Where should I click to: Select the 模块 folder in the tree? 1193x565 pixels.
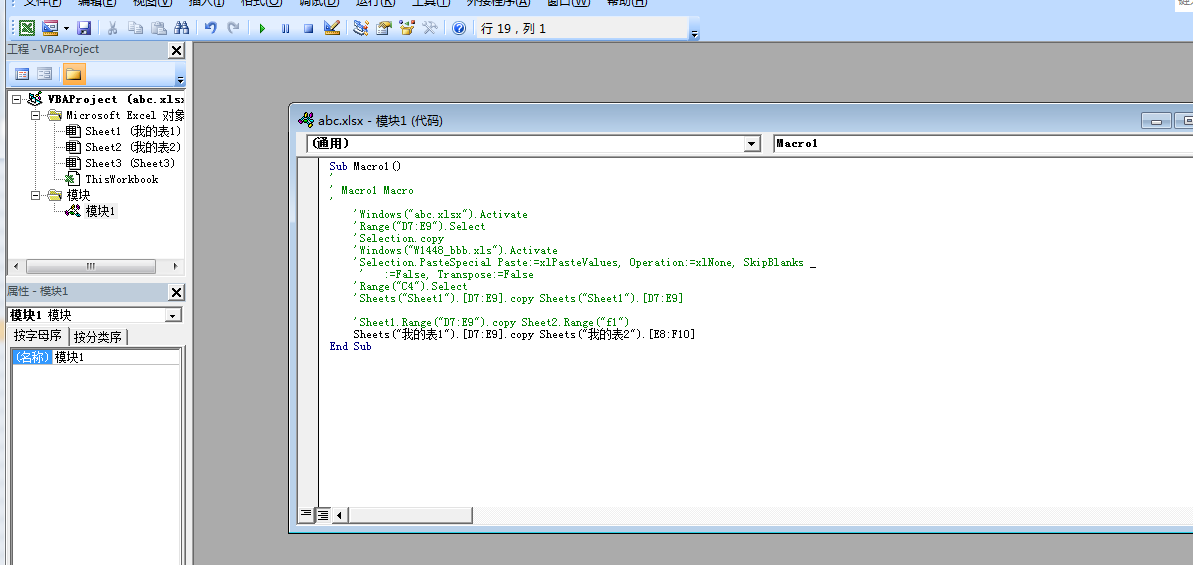pyautogui.click(x=78, y=195)
